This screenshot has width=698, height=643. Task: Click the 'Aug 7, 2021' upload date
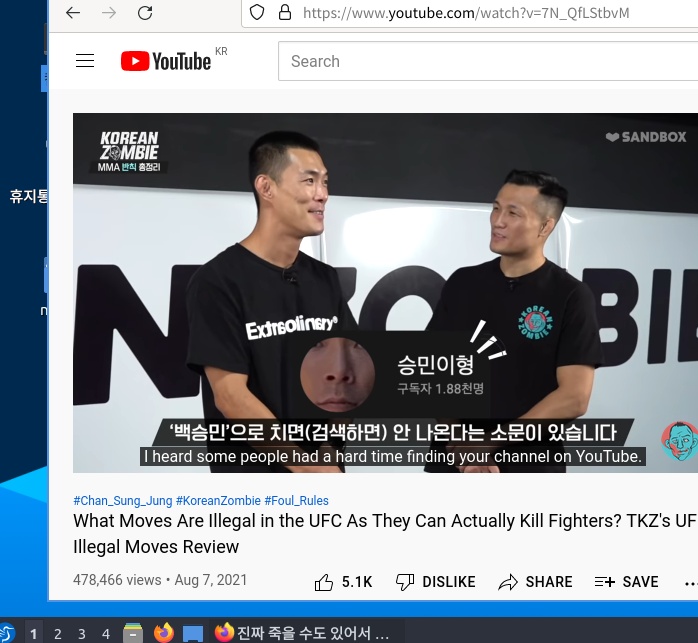click(211, 580)
